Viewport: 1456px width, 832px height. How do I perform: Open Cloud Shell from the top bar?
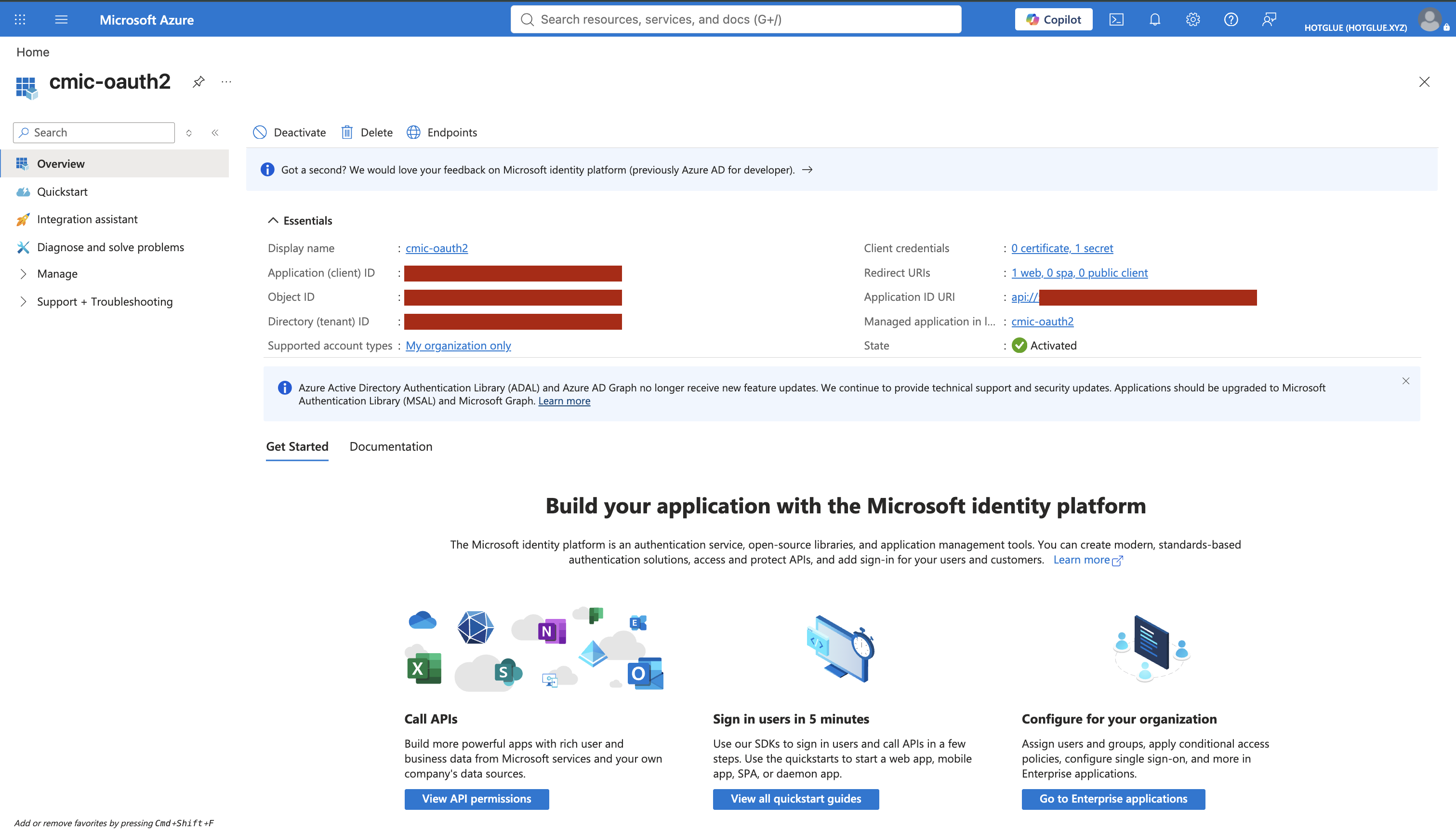[x=1116, y=19]
